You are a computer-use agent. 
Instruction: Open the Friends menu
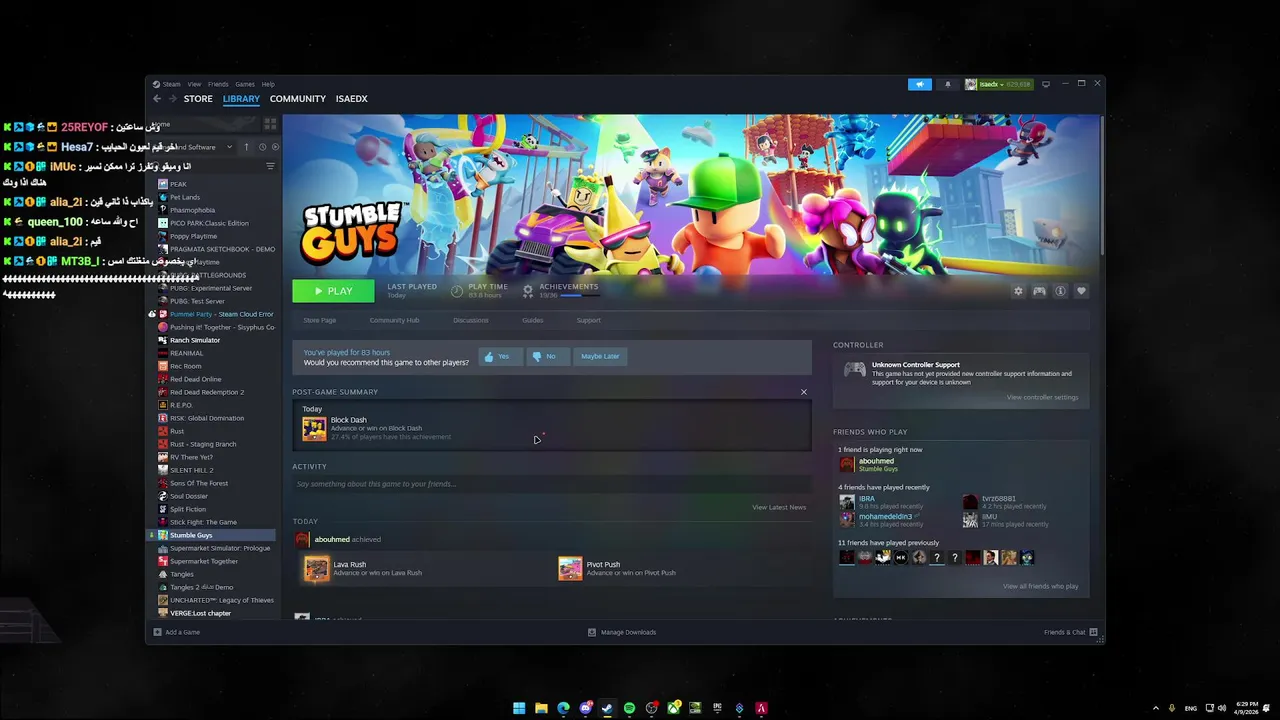(218, 84)
